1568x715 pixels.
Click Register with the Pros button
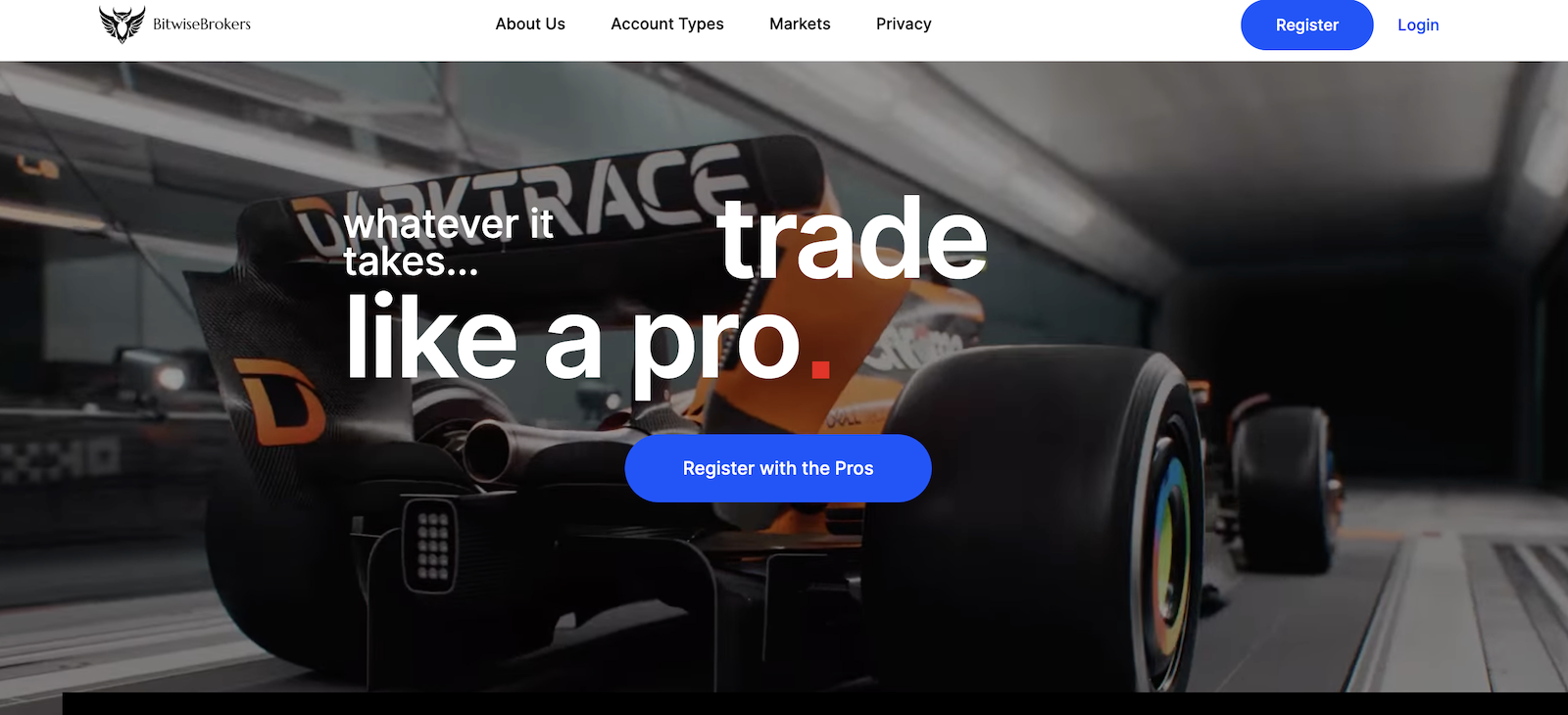778,468
